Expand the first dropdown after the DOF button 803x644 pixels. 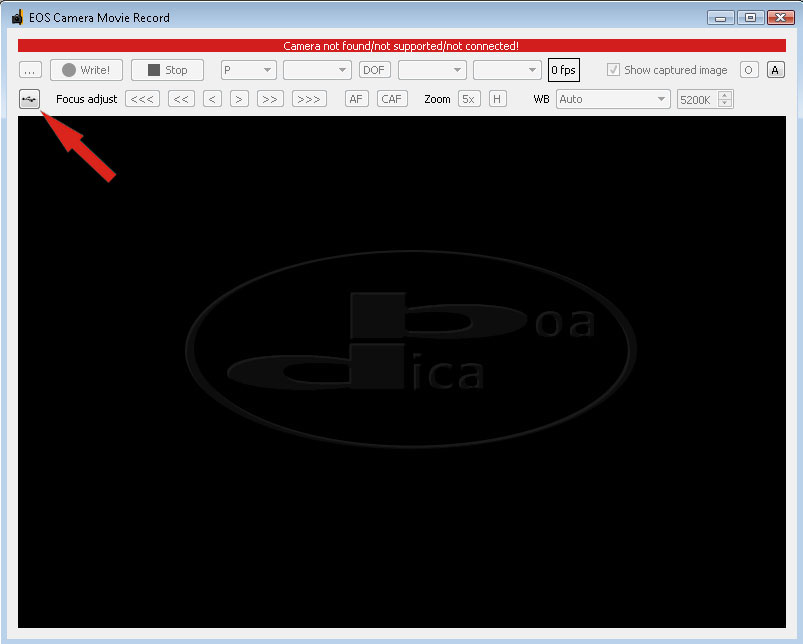[x=432, y=70]
